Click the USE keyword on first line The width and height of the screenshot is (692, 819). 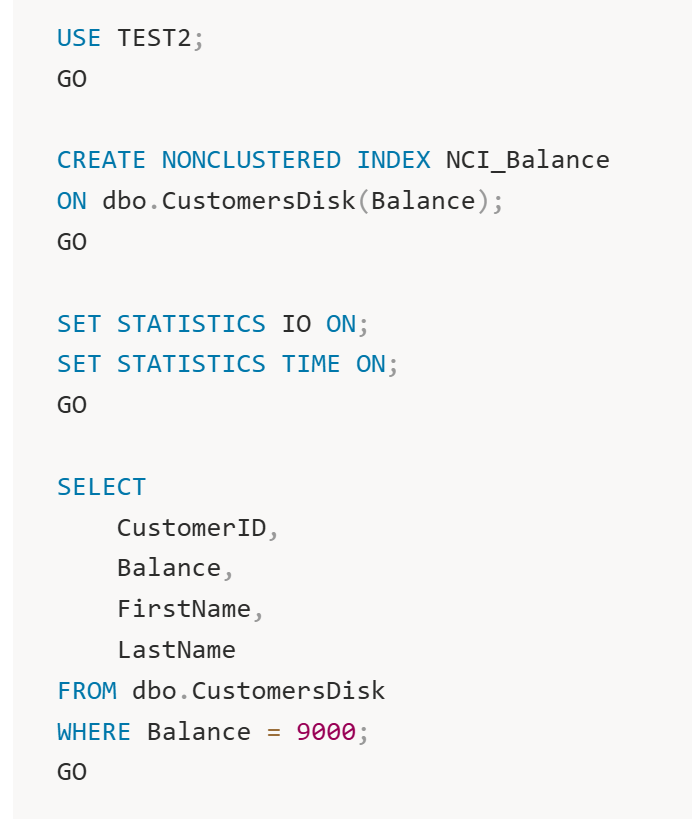pos(79,38)
